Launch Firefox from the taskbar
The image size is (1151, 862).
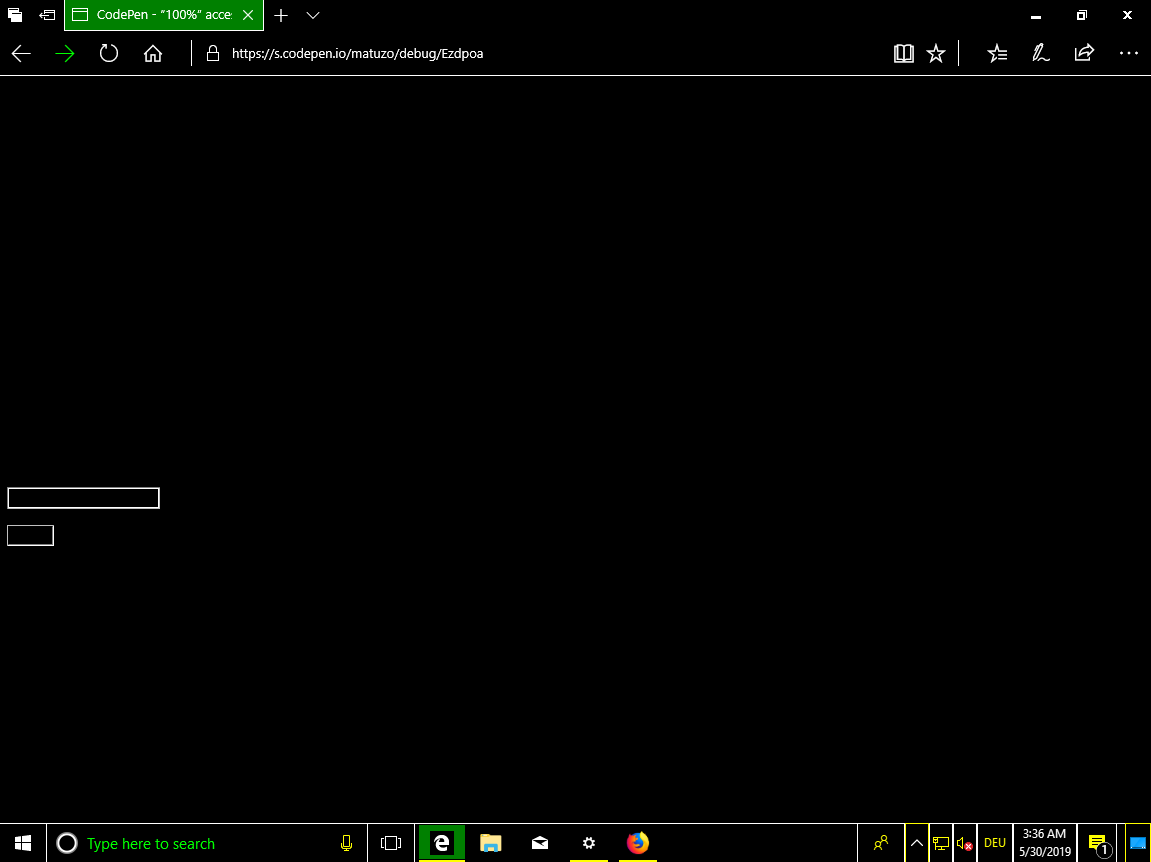[x=638, y=843]
